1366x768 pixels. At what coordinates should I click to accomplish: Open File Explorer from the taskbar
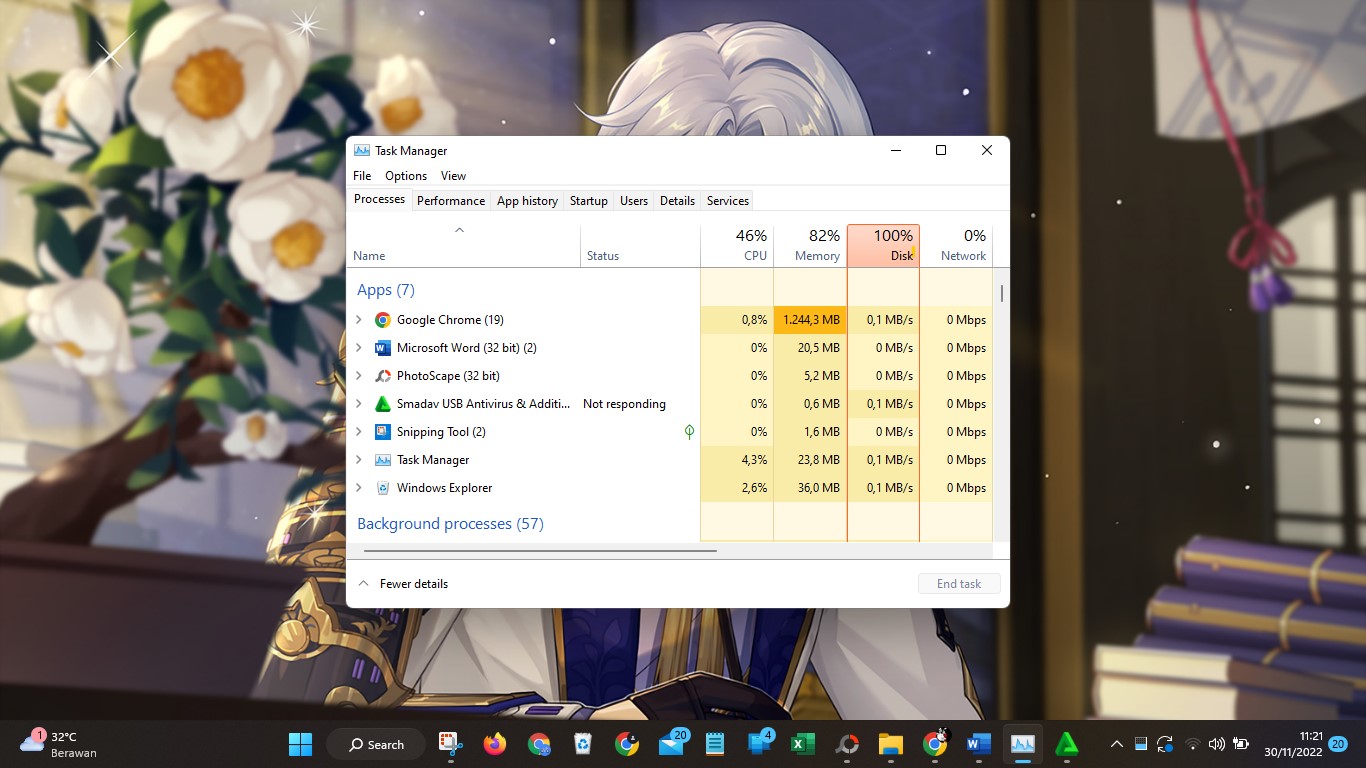coord(891,744)
